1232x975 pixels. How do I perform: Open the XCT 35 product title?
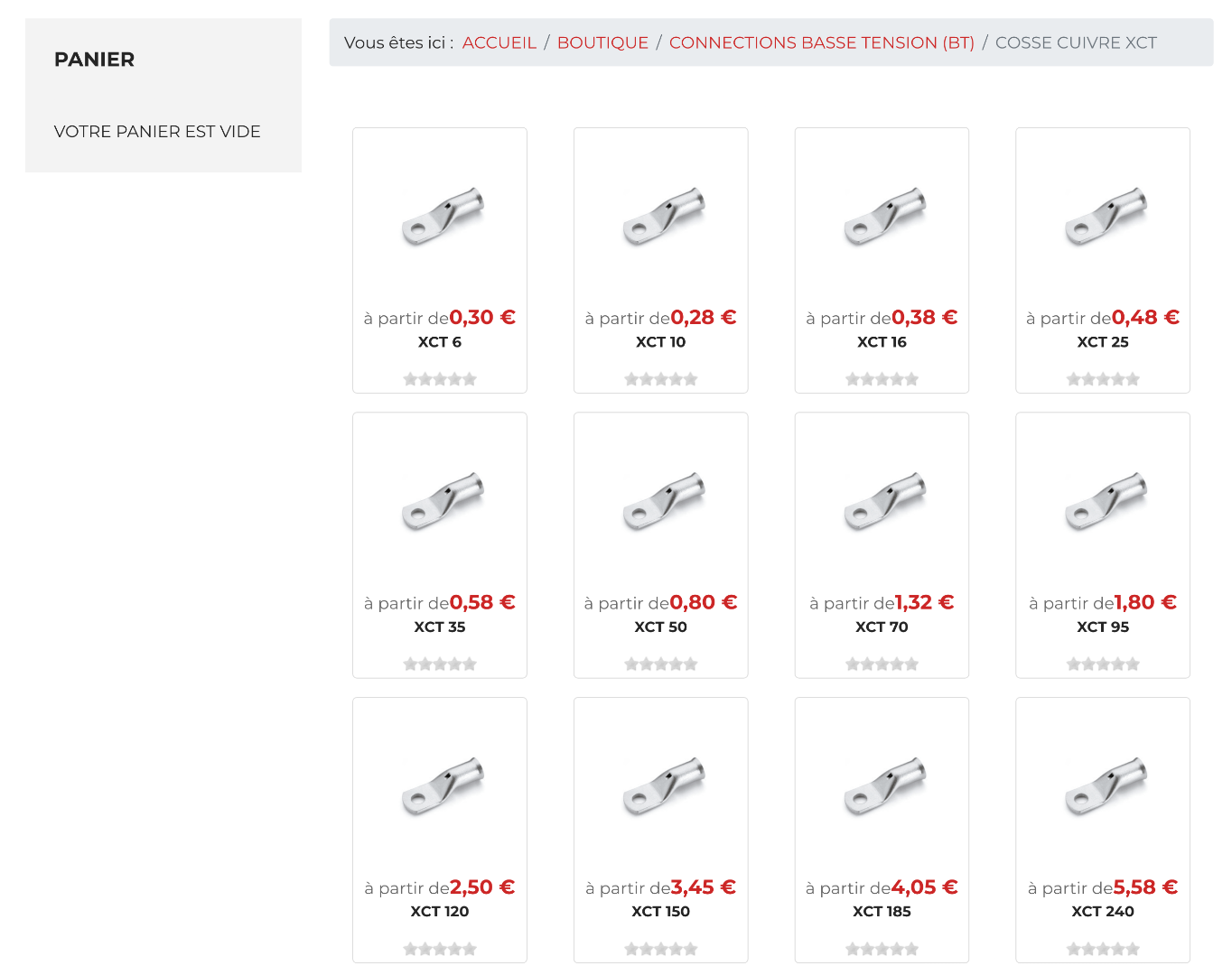(440, 627)
